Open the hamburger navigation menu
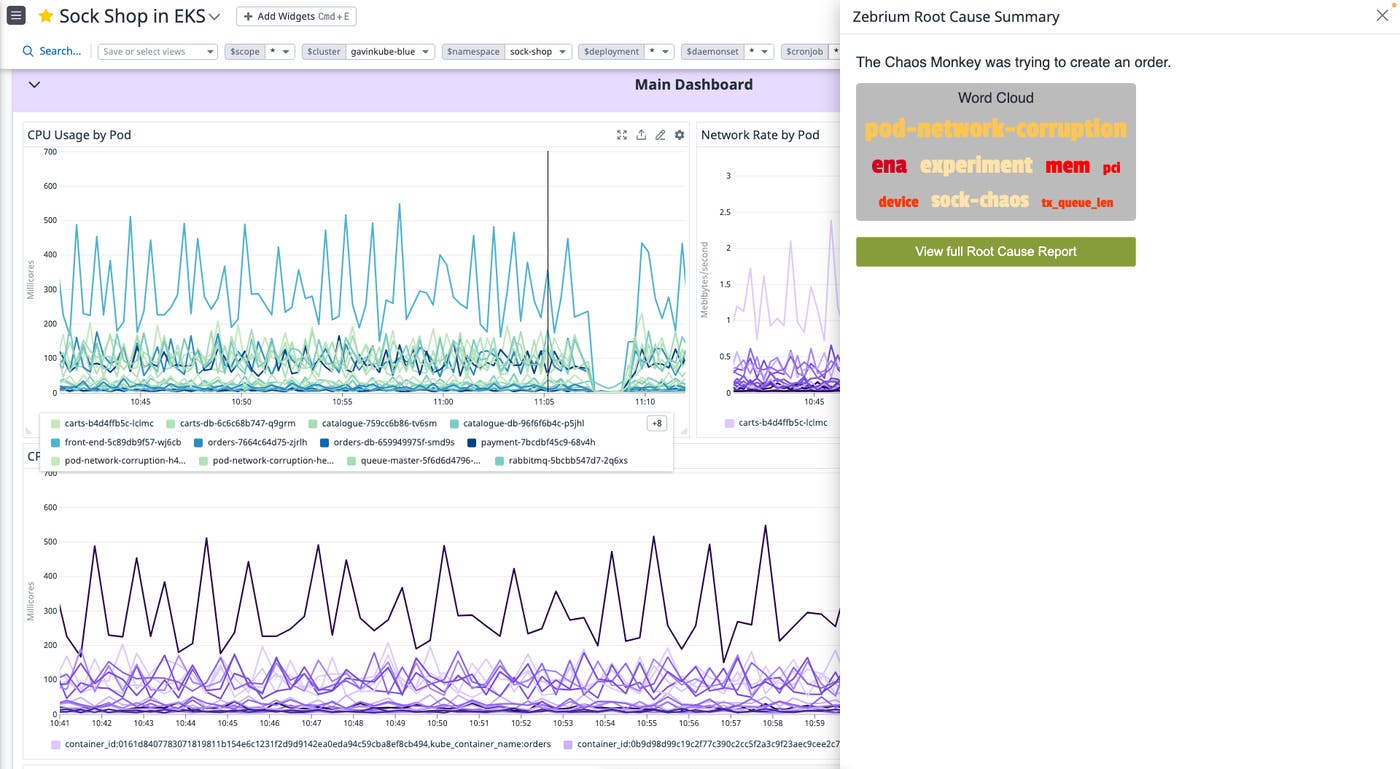The width and height of the screenshot is (1400, 769). point(16,16)
